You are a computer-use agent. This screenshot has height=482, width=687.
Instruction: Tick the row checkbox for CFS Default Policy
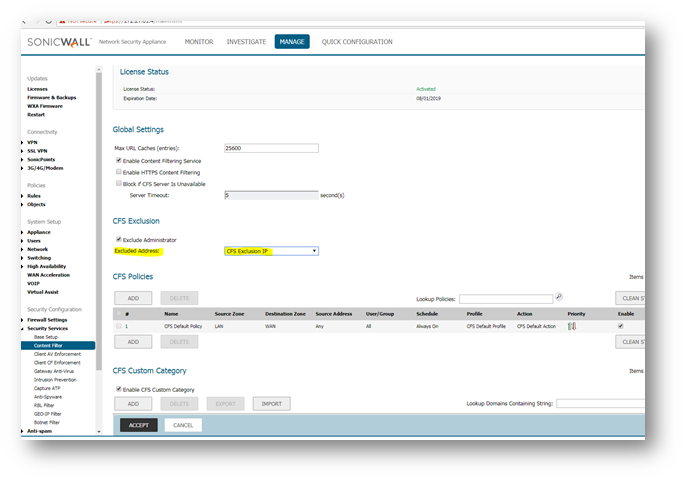click(119, 326)
